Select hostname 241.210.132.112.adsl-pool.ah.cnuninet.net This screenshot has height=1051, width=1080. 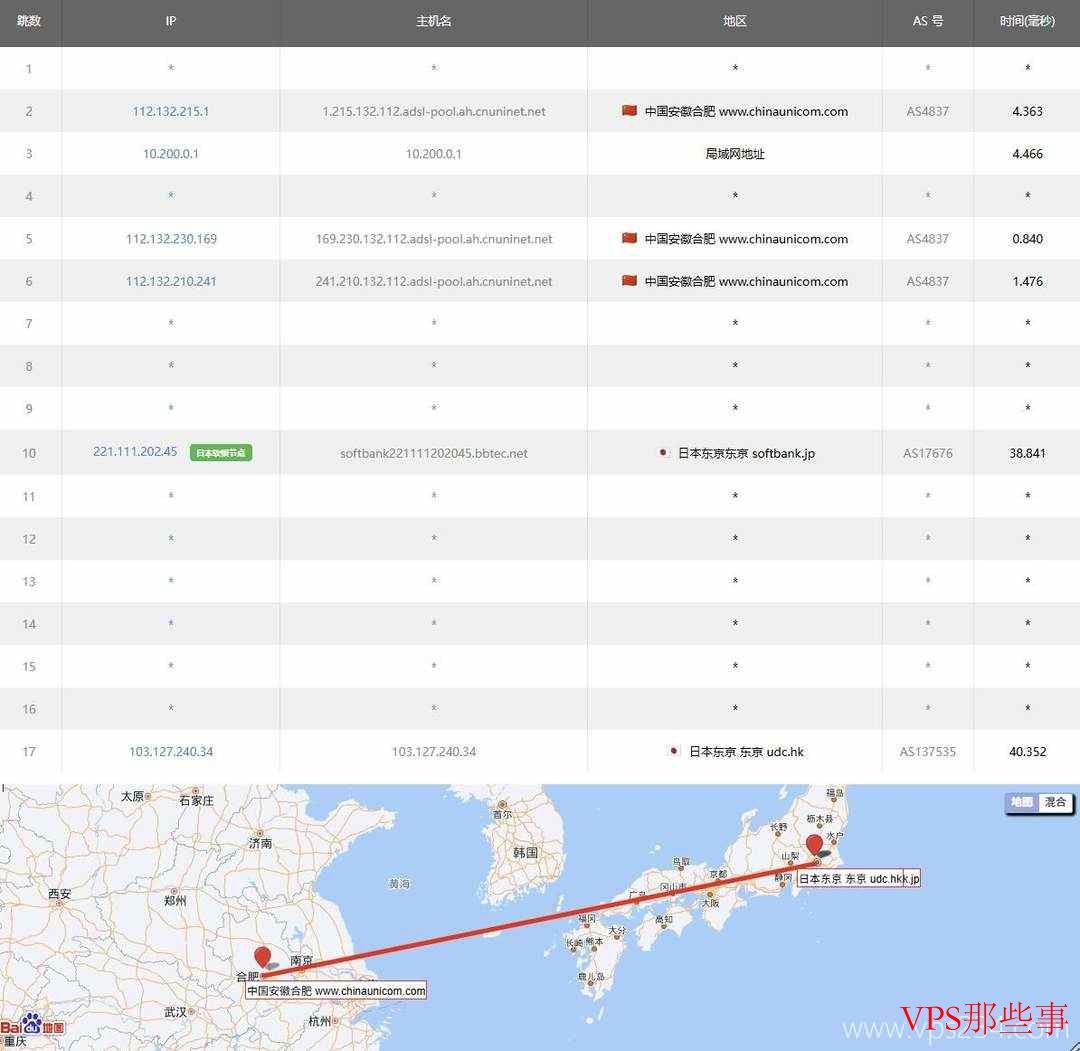tap(434, 282)
